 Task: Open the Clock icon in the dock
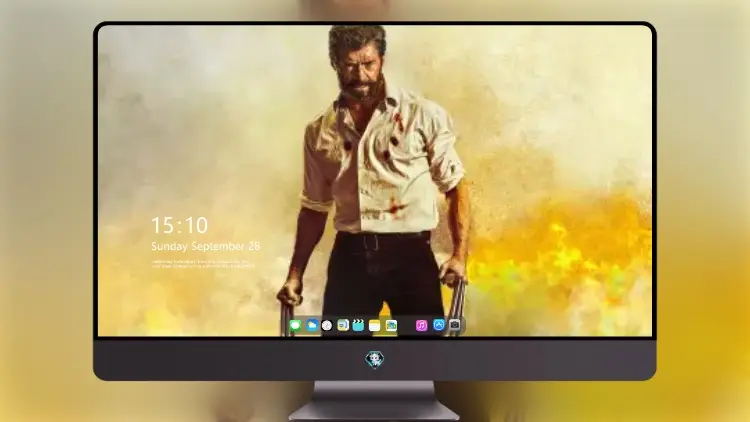pos(327,326)
